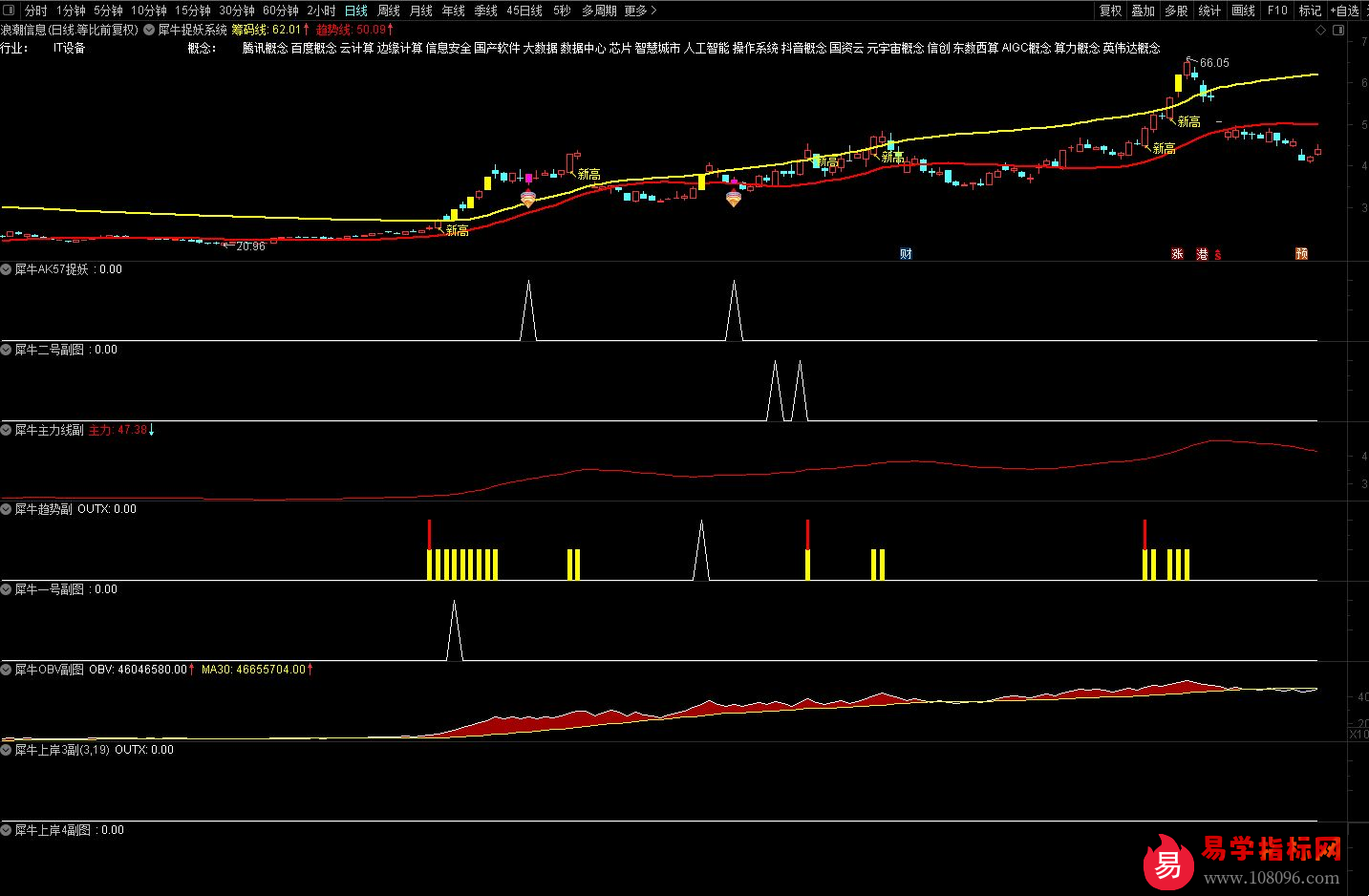
Task: Select the 45日线 period tab
Action: pyautogui.click(x=524, y=11)
